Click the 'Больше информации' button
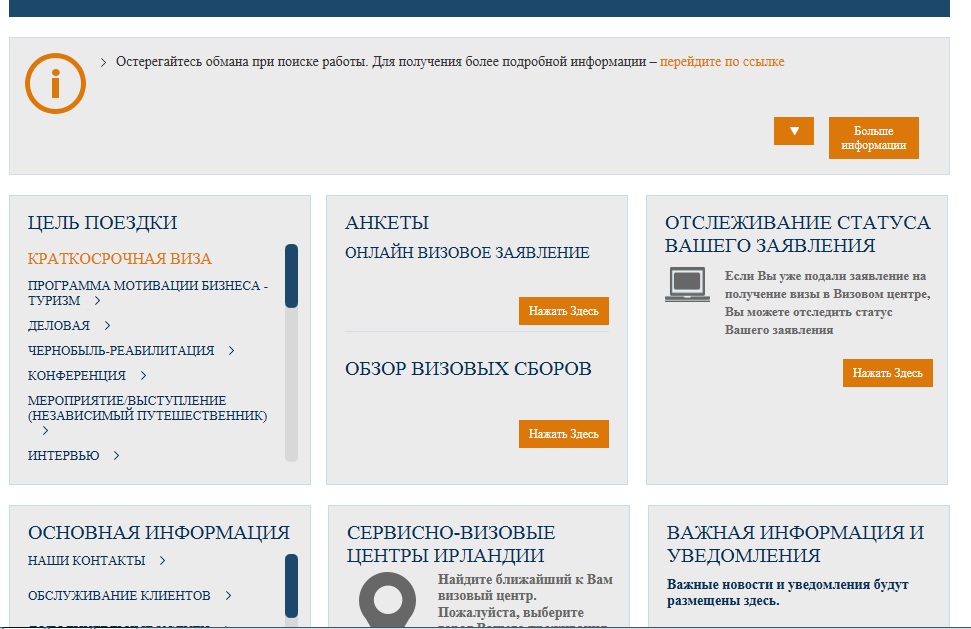971x629 pixels. (873, 138)
